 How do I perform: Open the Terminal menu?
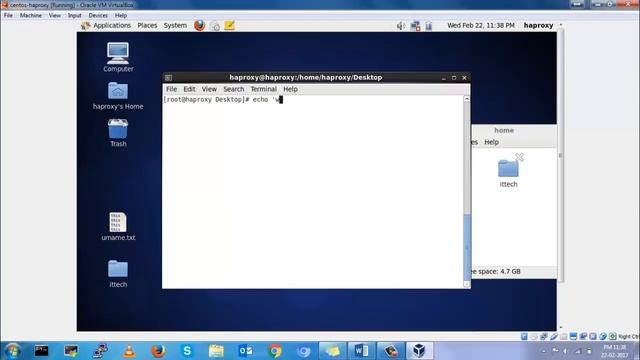pos(263,89)
